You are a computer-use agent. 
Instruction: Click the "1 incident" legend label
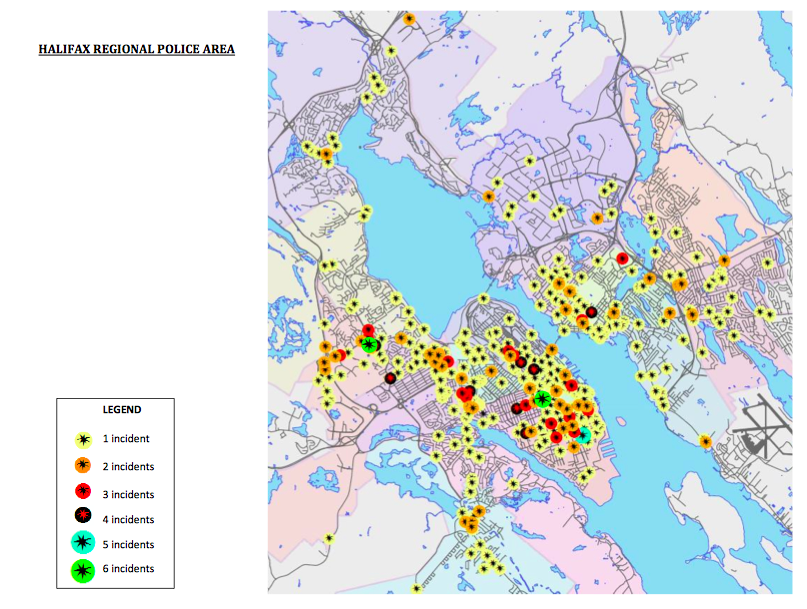click(x=125, y=439)
